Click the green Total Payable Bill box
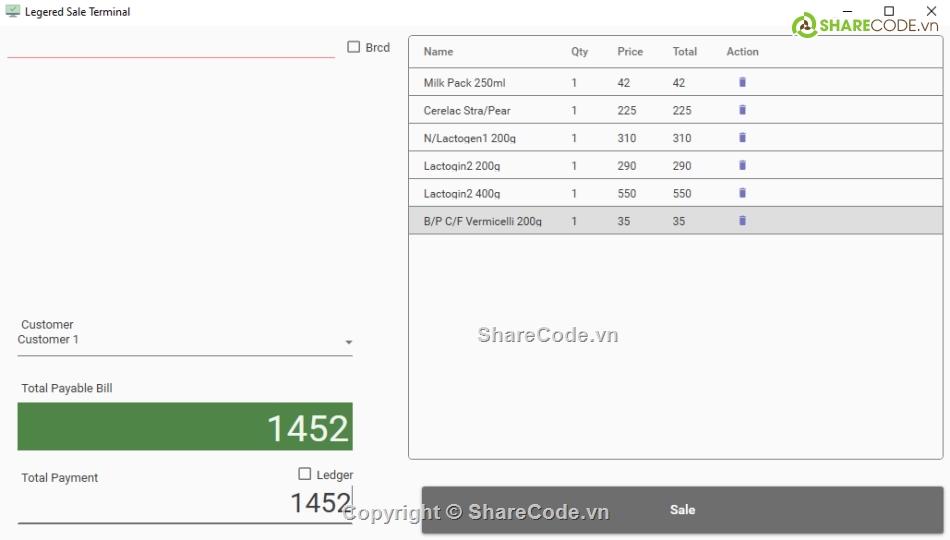This screenshot has width=950, height=540. 185,427
